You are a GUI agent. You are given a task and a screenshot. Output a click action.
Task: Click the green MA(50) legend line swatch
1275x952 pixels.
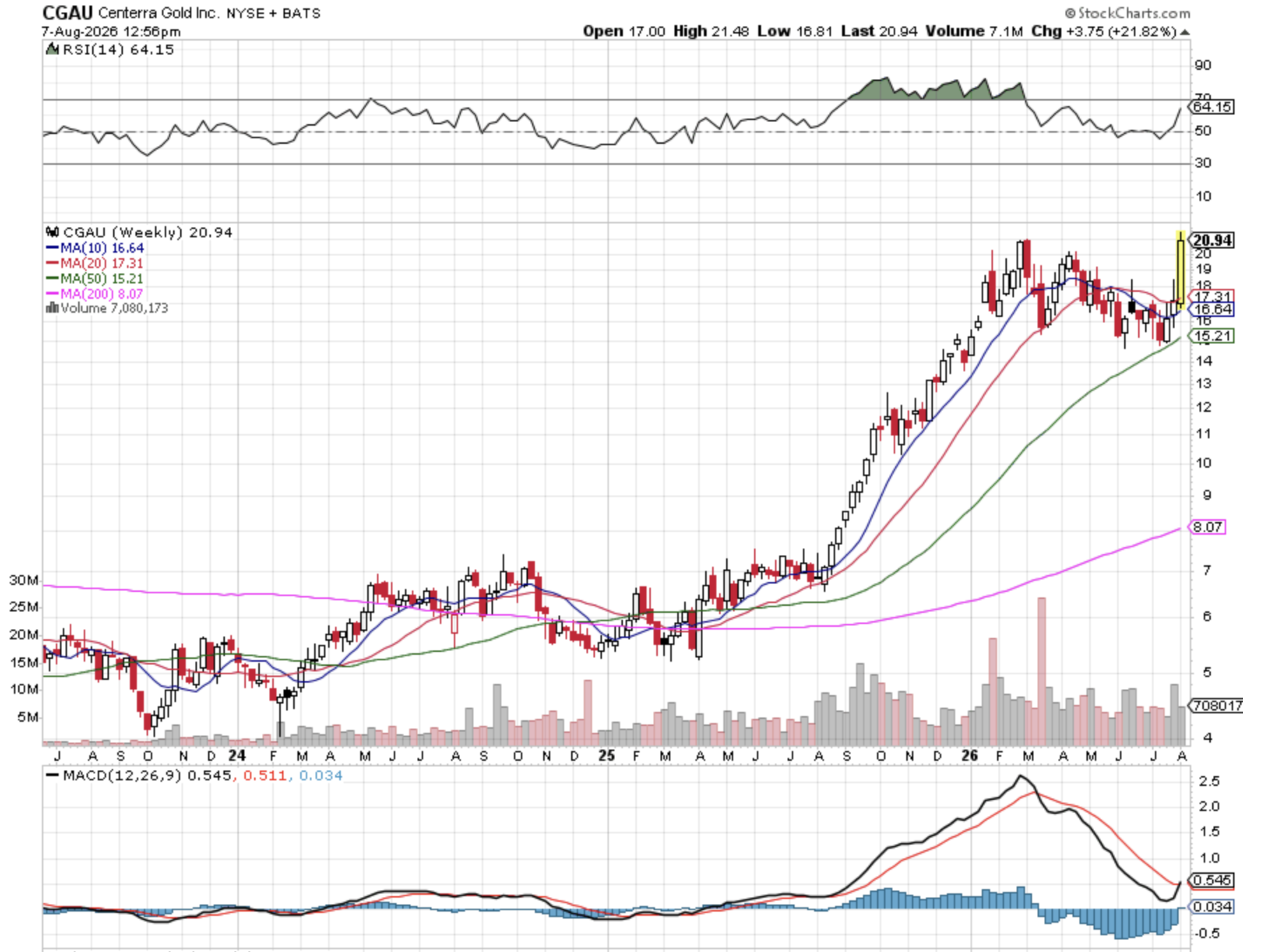[52, 278]
